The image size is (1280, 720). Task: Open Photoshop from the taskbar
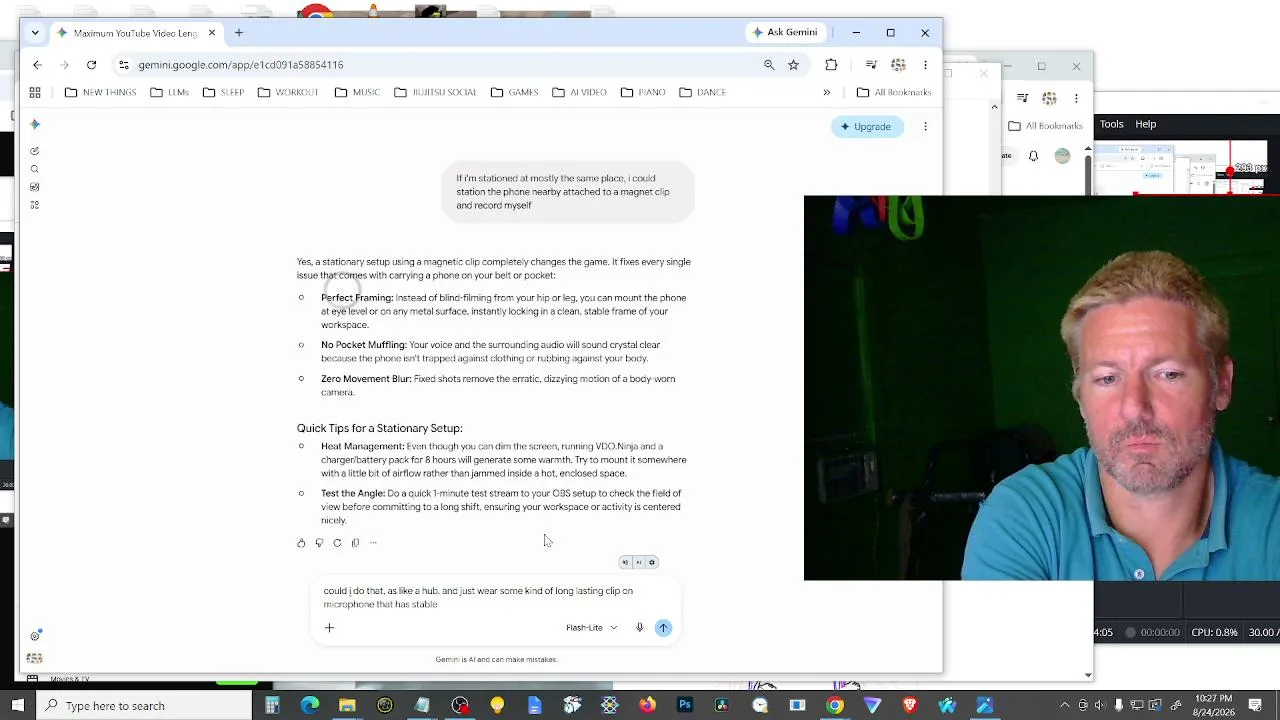pos(685,706)
